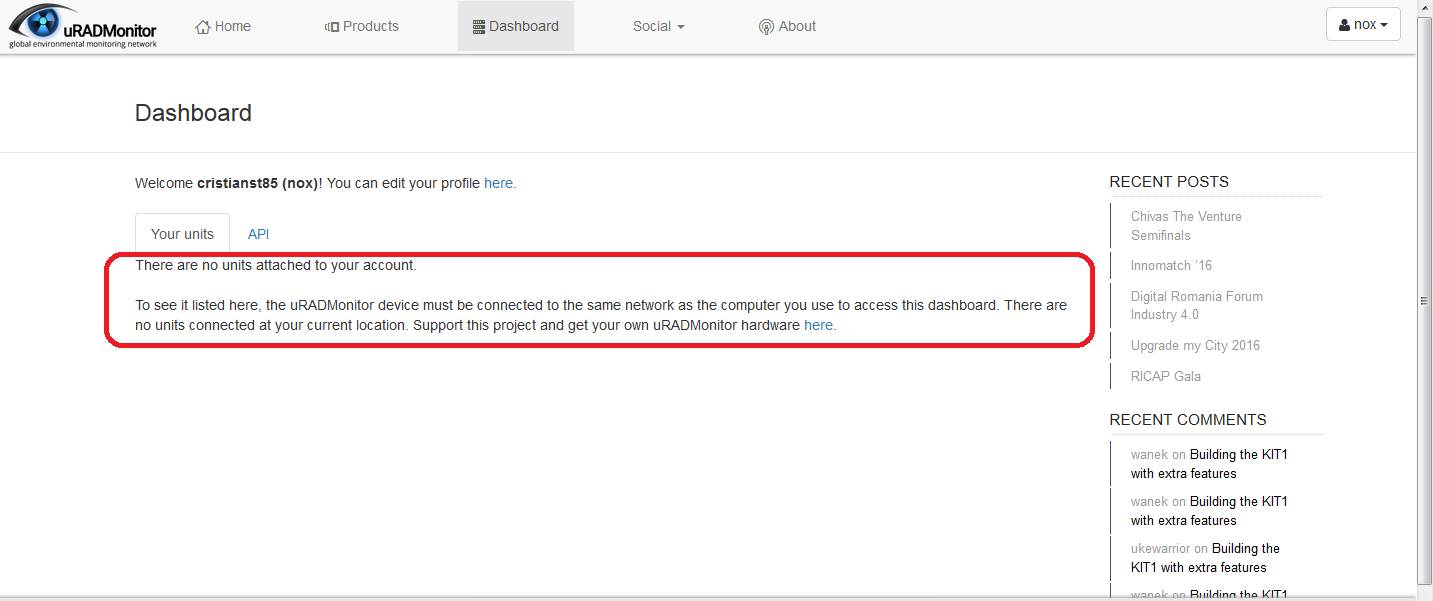Click the uRADMonitor logo

[83, 26]
